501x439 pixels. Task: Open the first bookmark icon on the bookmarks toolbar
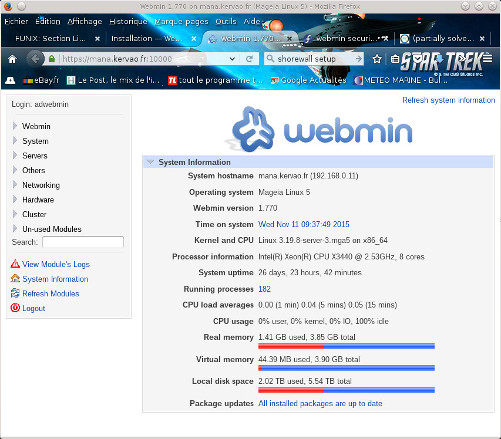(x=10, y=80)
